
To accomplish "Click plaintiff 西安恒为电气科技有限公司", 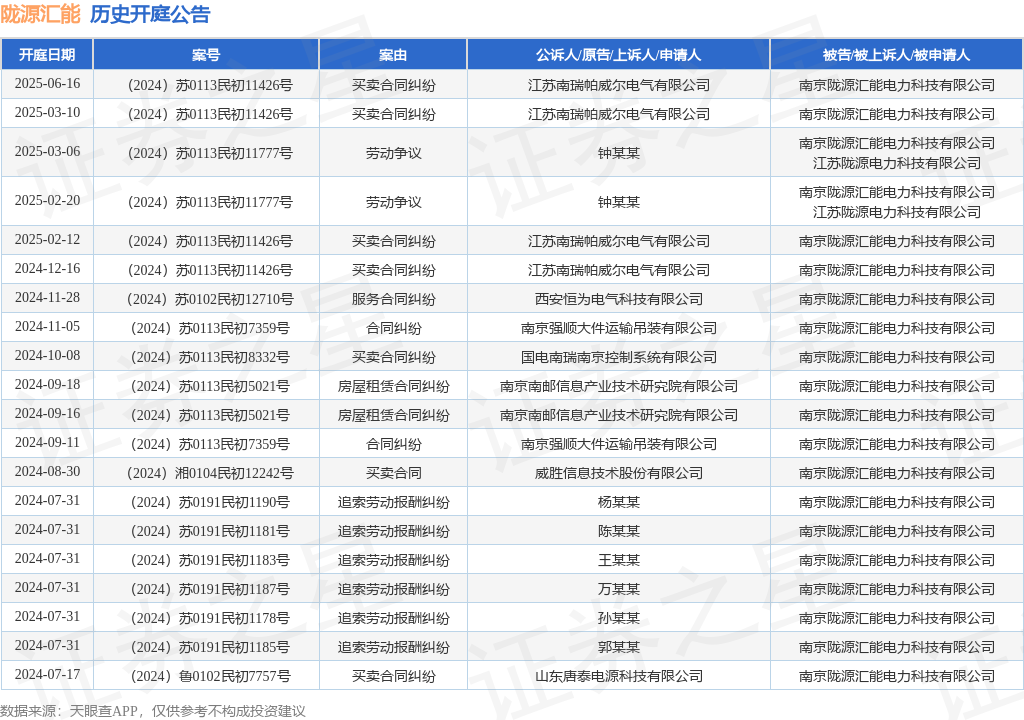I will 618,299.
